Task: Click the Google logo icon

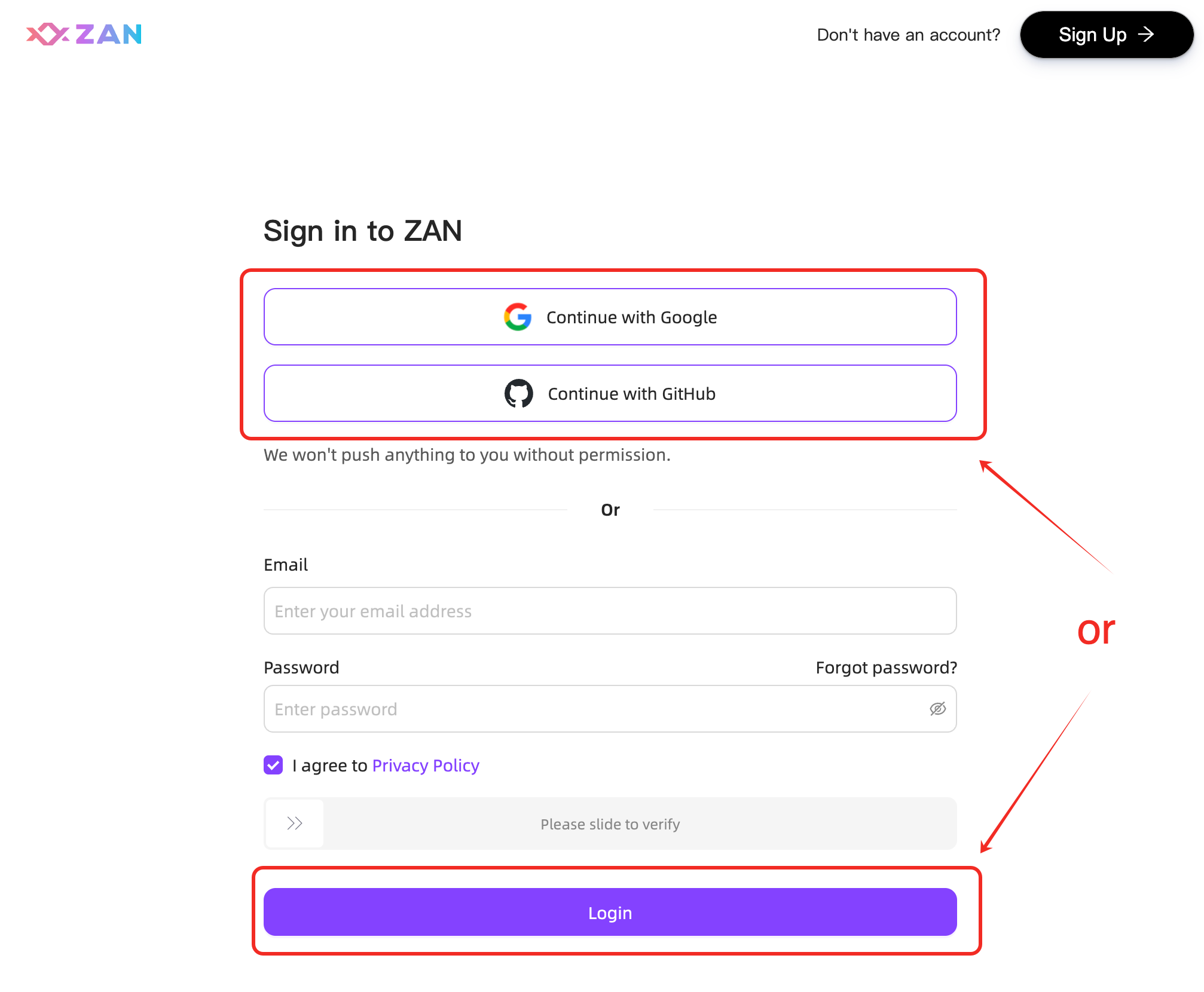Action: click(x=518, y=317)
